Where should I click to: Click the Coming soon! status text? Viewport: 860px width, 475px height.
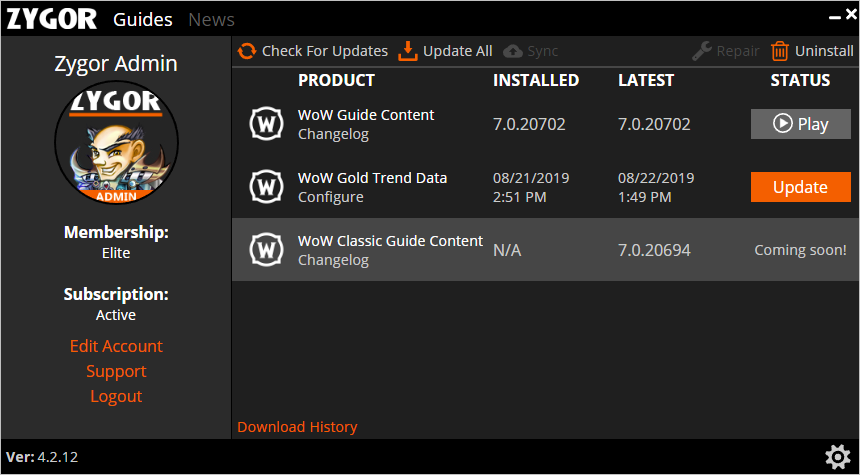tap(800, 250)
